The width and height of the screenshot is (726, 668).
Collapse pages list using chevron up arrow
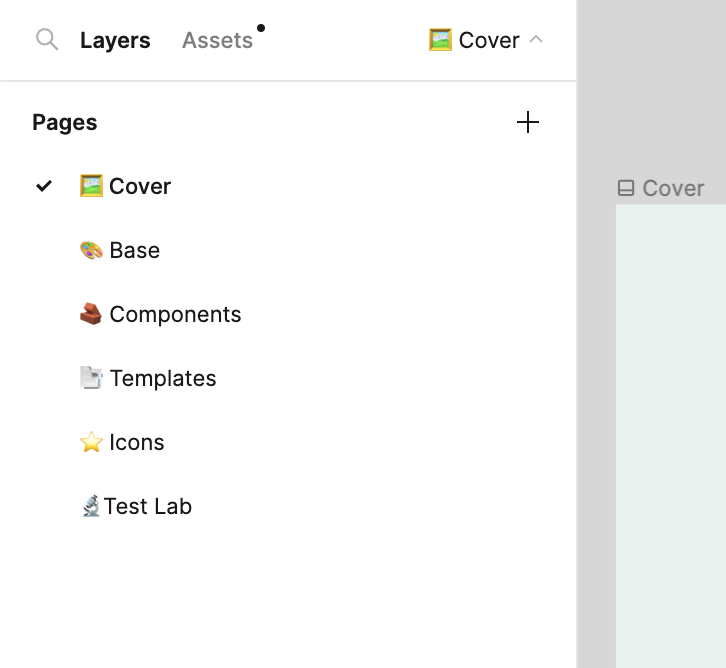[x=536, y=40]
